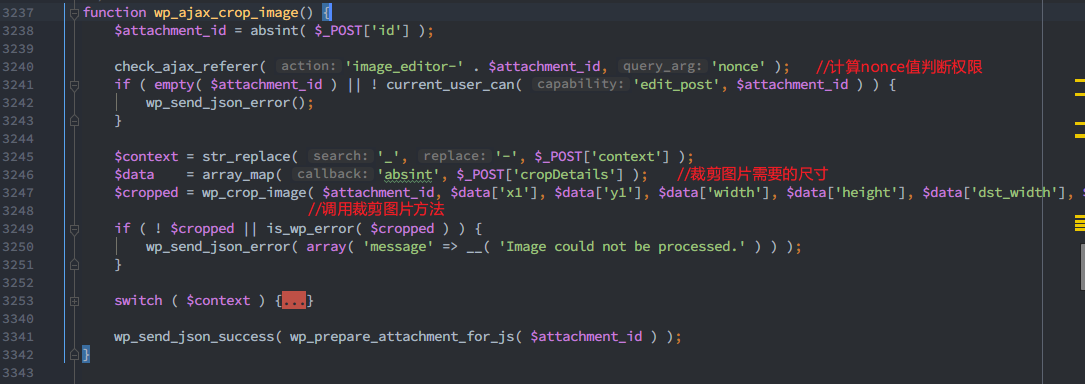1085x384 pixels.
Task: Click line number 3240 in gutter
Action: 18,66
